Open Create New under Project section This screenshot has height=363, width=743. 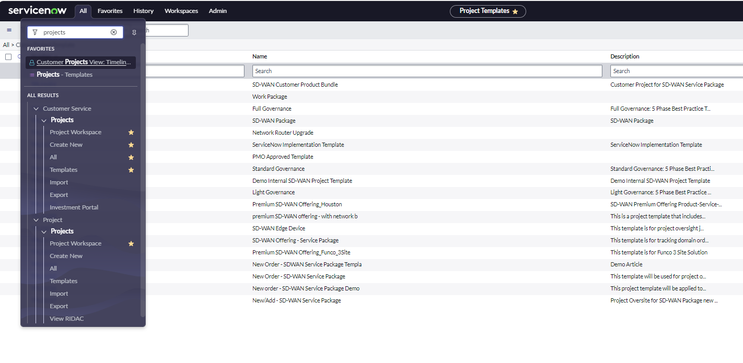tap(66, 256)
